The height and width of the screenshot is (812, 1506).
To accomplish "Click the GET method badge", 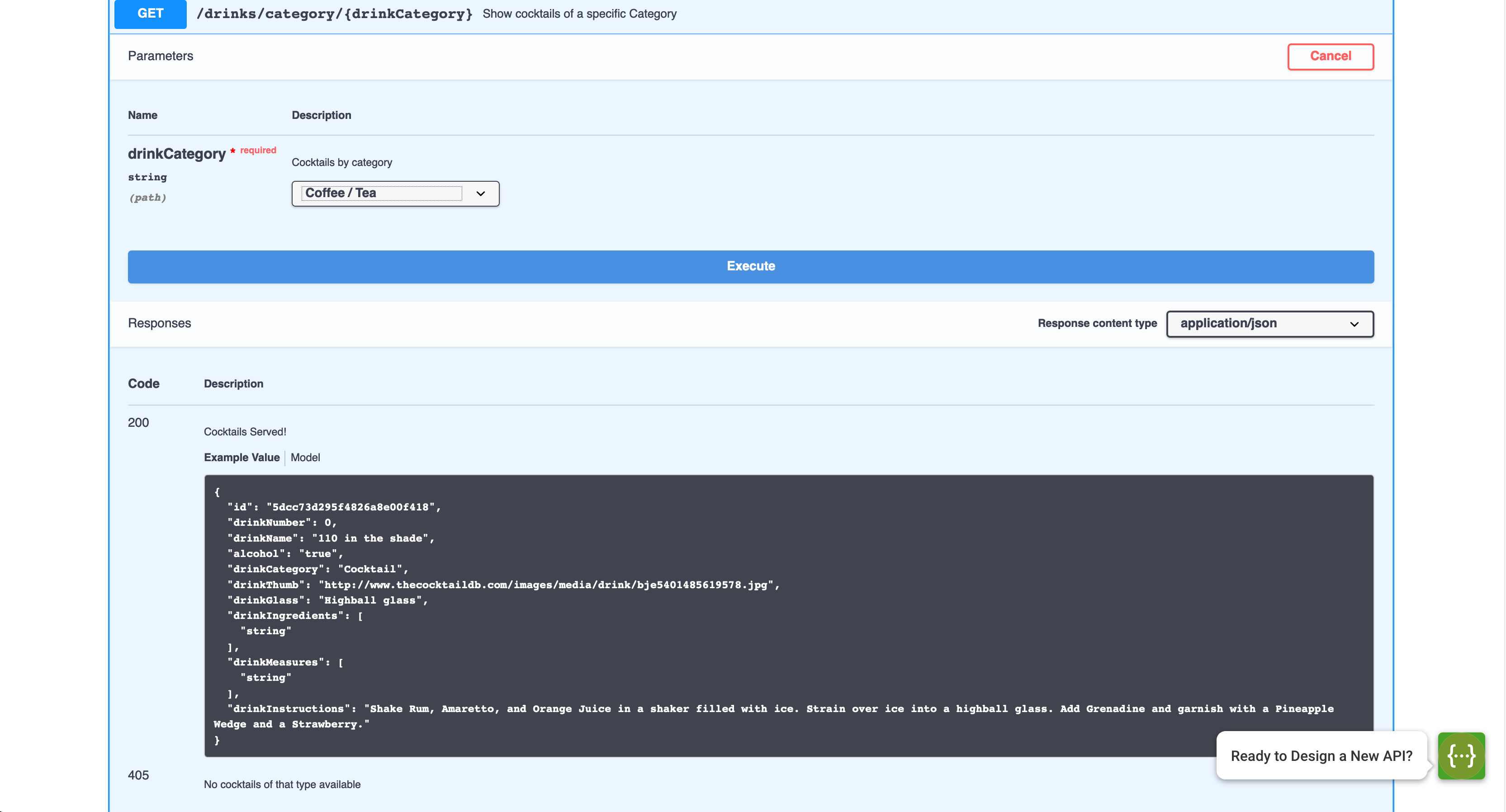I will [x=150, y=14].
